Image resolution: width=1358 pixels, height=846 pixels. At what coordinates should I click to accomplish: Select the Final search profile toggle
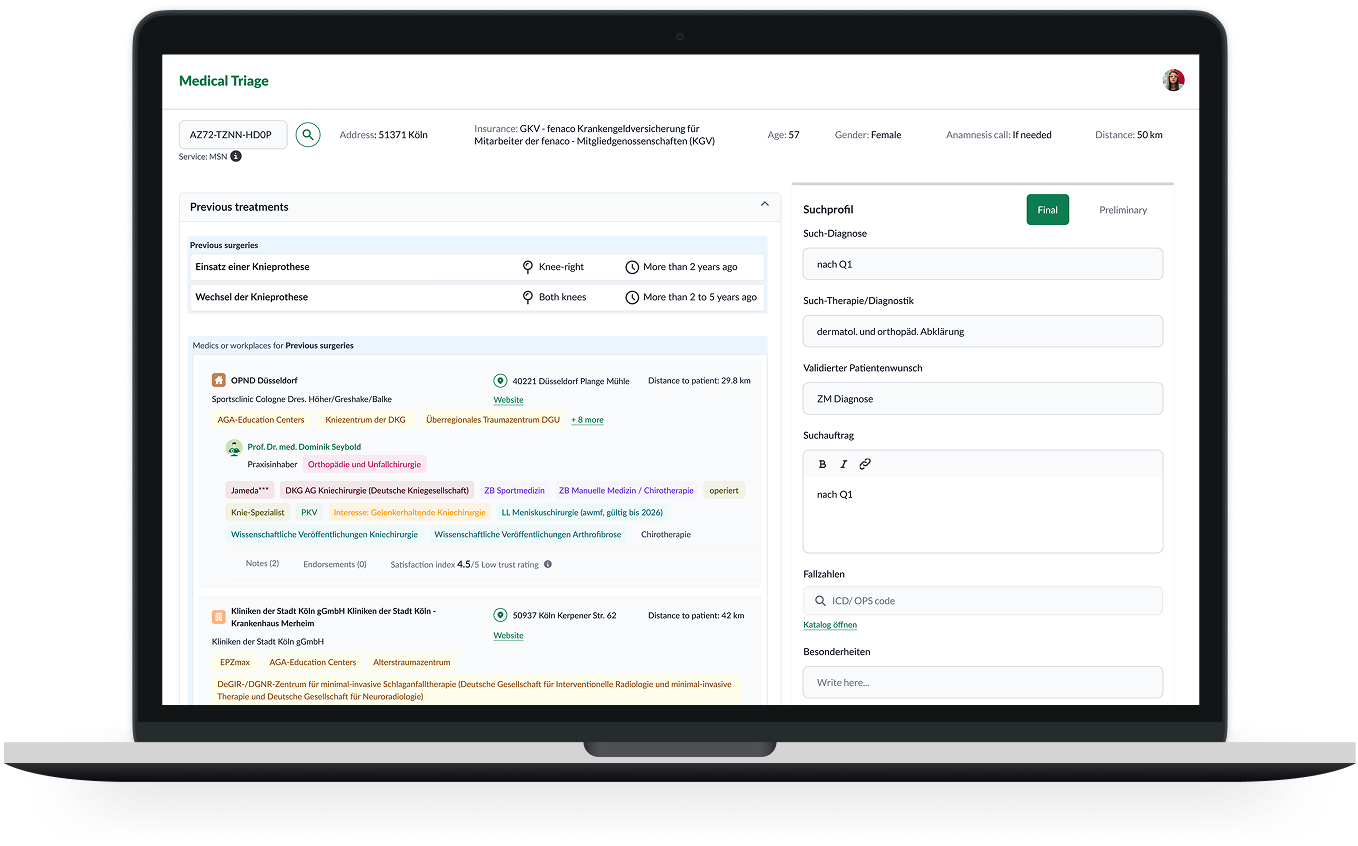coord(1047,210)
